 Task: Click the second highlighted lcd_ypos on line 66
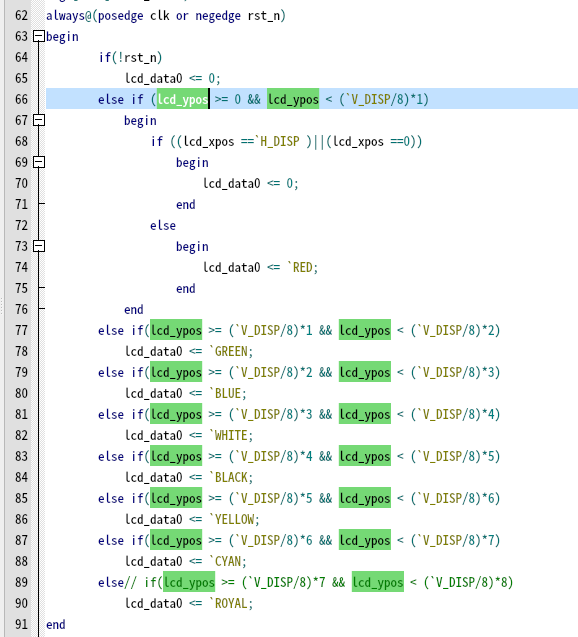[x=293, y=99]
